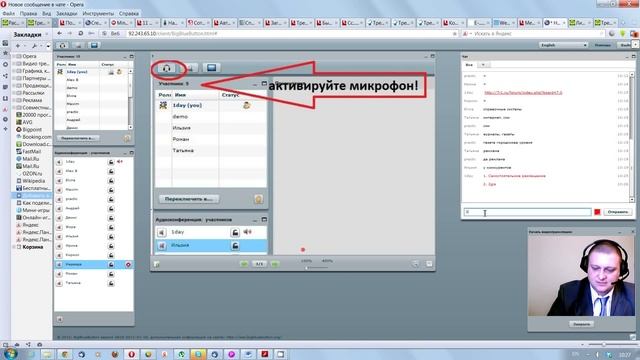
Task: Expand the Реклама bookmarks folder
Action: click(x=14, y=100)
